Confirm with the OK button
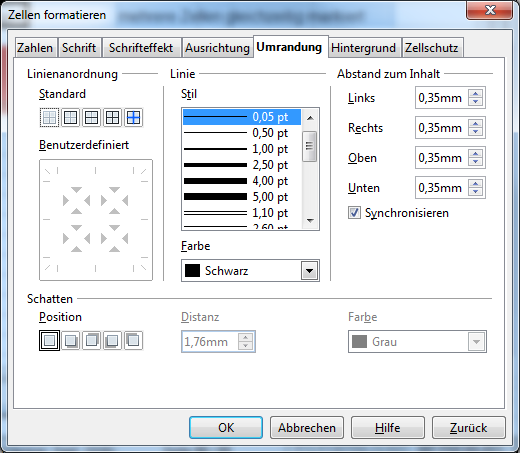This screenshot has width=520, height=454. [x=226, y=428]
